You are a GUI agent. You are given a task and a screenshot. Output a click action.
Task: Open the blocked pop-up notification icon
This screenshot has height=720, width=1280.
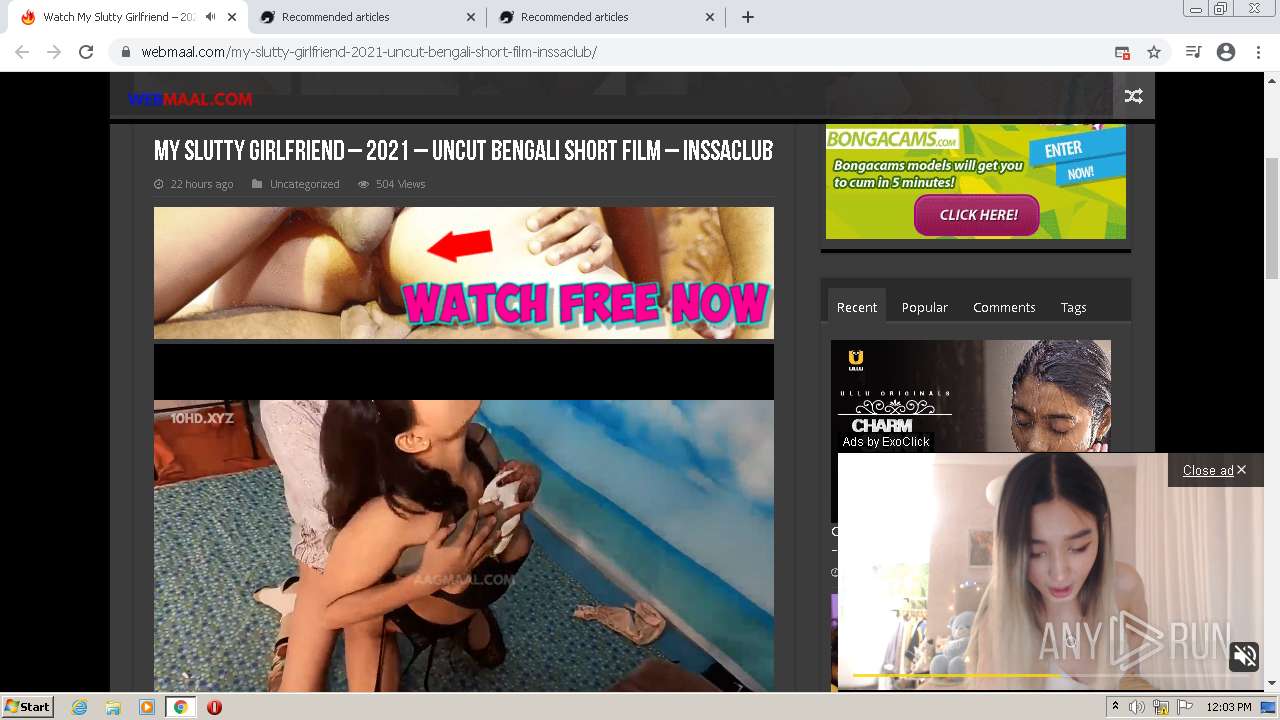[x=1122, y=52]
